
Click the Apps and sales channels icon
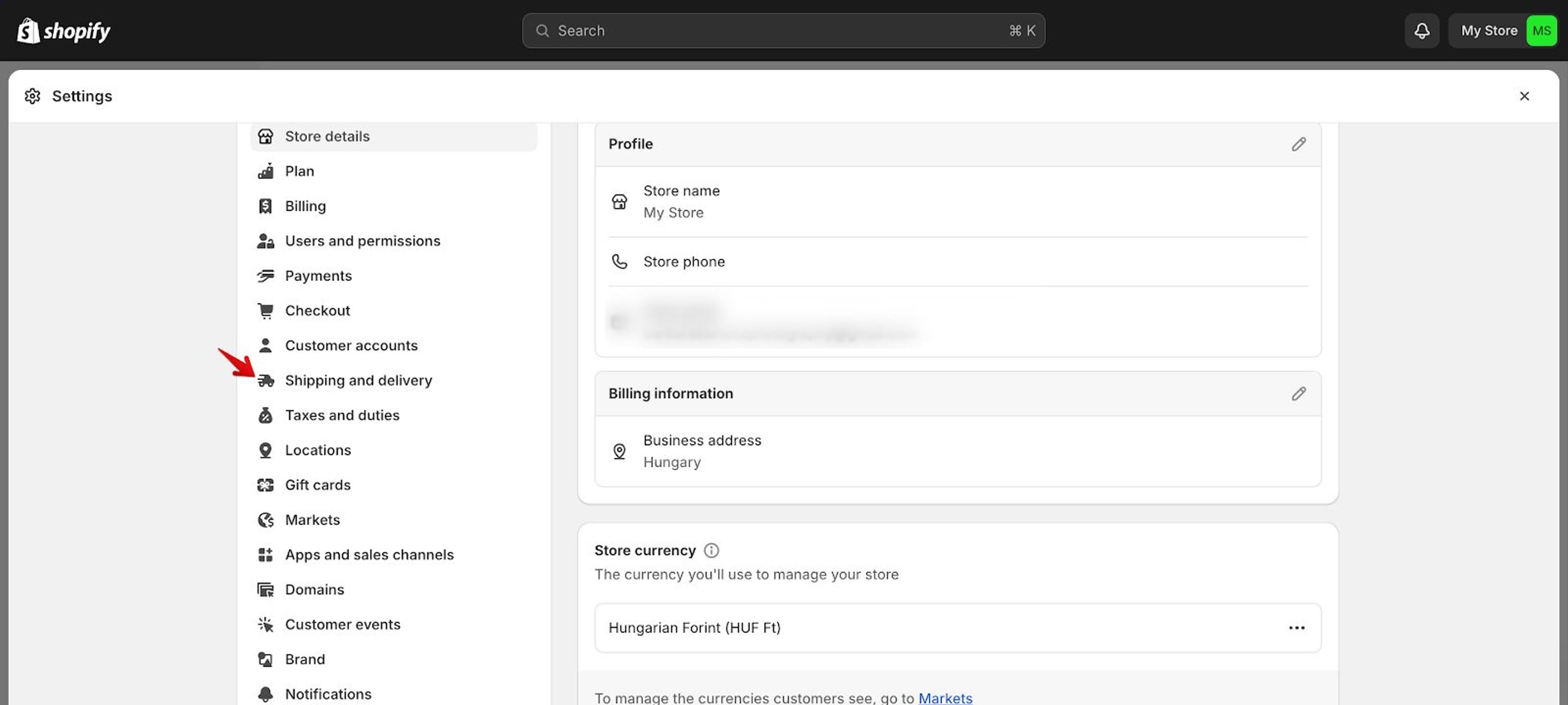(x=265, y=555)
